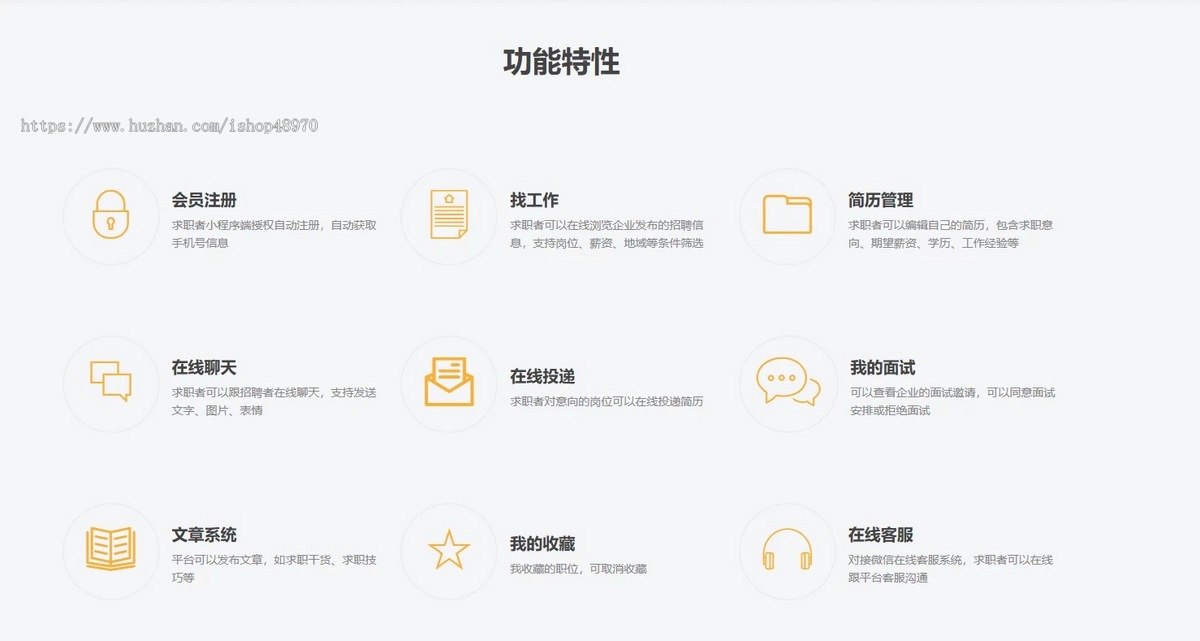Click the envelope icon for 在线投递
The width and height of the screenshot is (1200, 641).
tap(449, 382)
